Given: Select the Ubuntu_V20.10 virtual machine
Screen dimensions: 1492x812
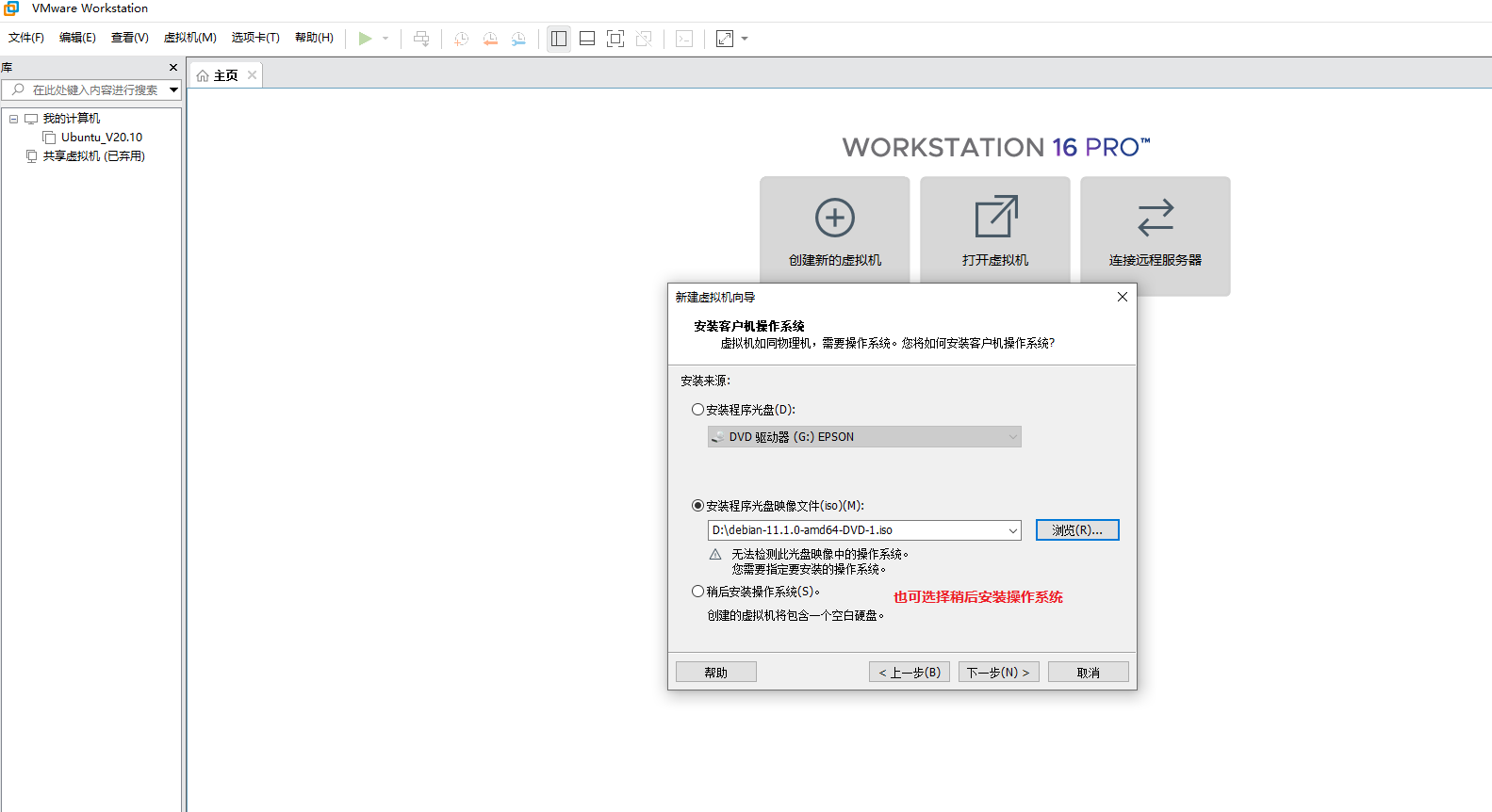Looking at the screenshot, I should coord(102,138).
